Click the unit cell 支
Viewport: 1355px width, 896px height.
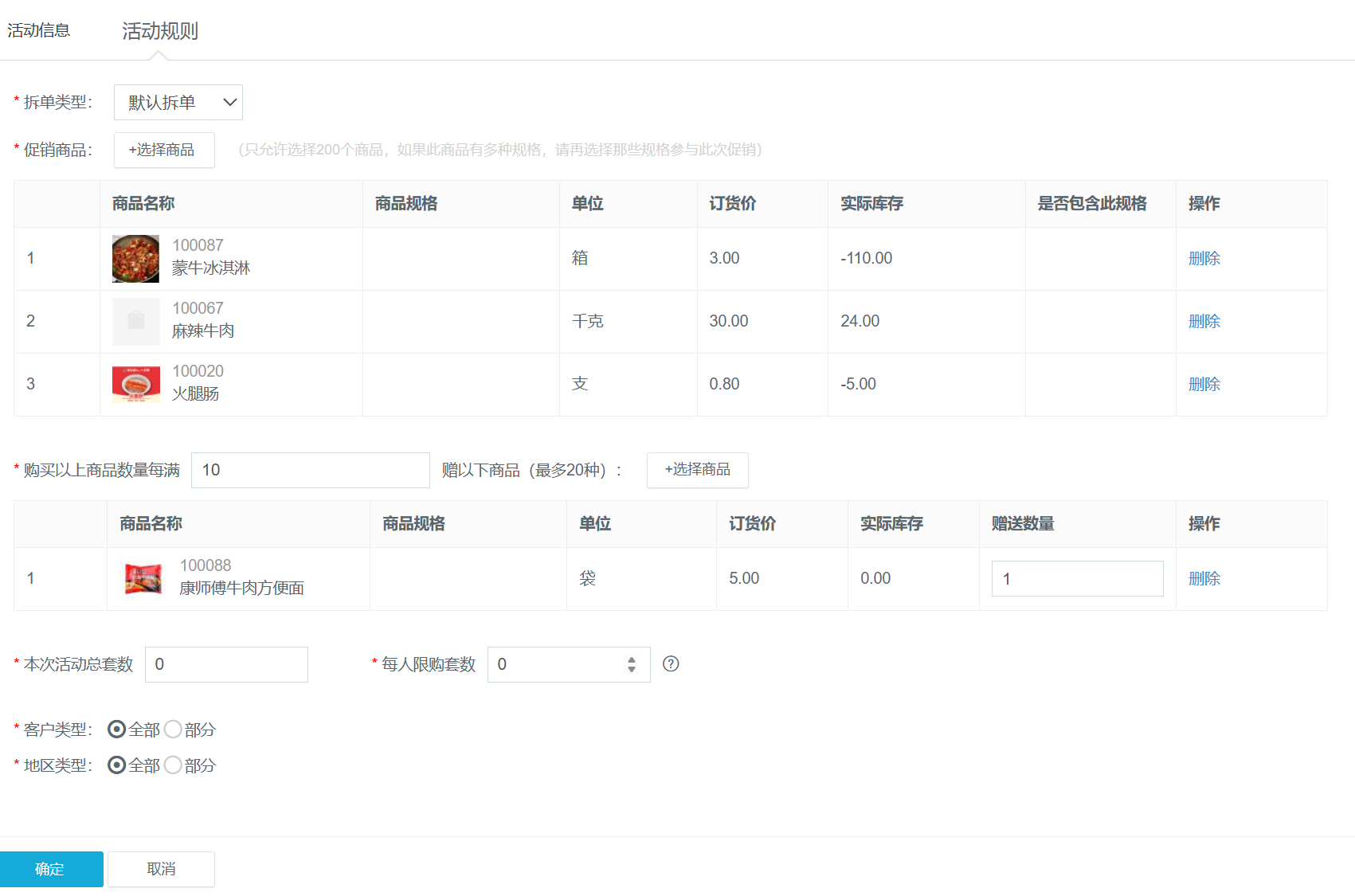click(580, 384)
